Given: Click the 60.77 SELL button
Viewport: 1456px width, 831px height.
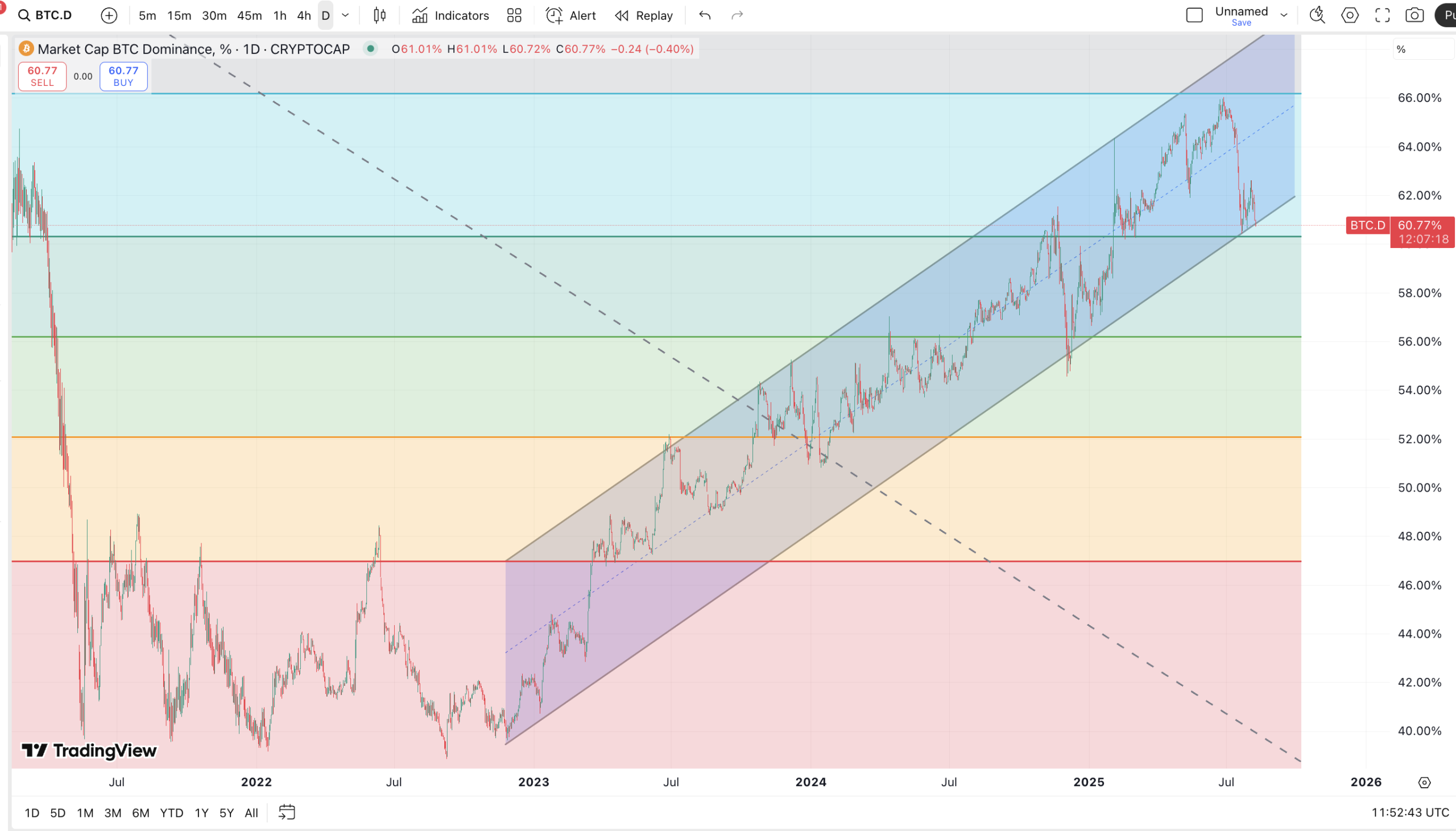Looking at the screenshot, I should (42, 76).
